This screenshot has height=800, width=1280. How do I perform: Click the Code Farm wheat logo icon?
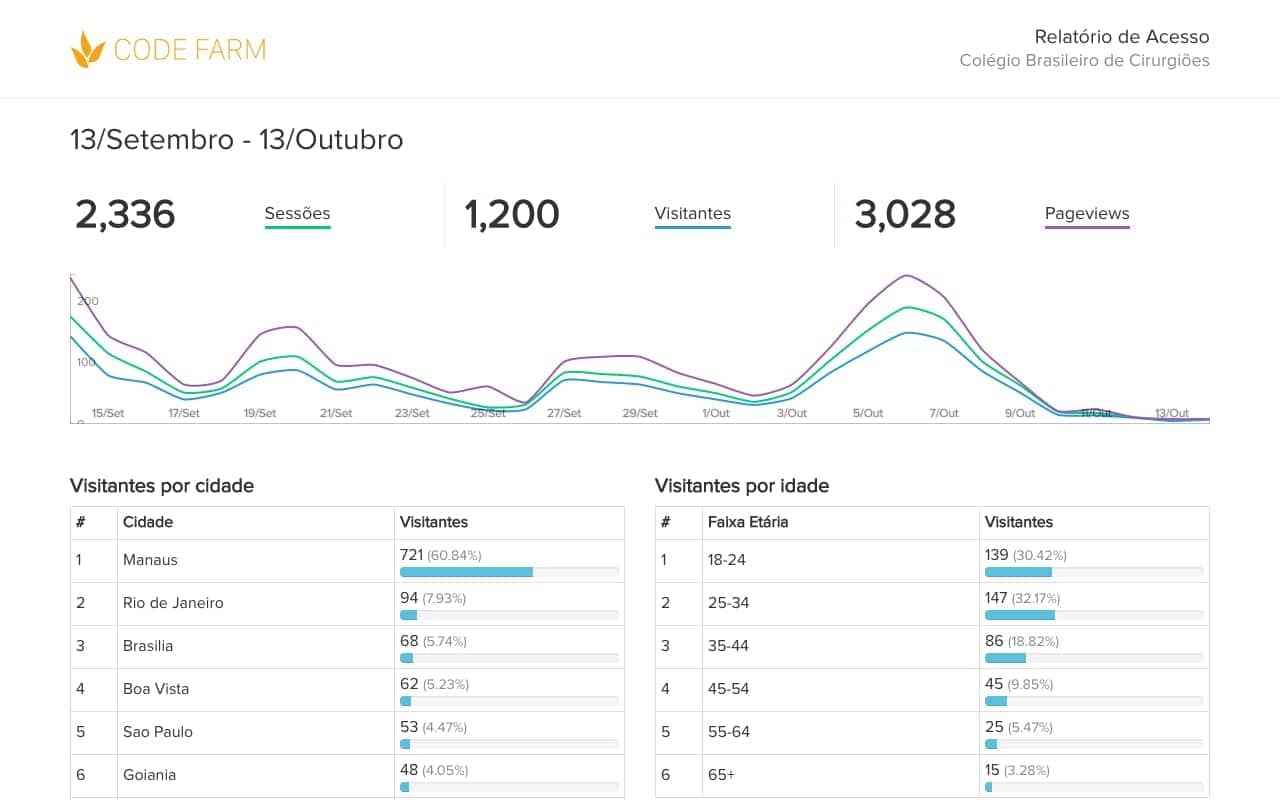pyautogui.click(x=88, y=49)
